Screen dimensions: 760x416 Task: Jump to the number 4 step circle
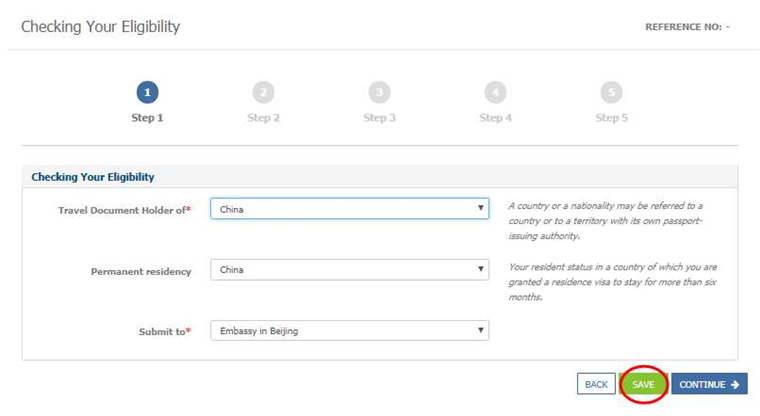point(495,92)
